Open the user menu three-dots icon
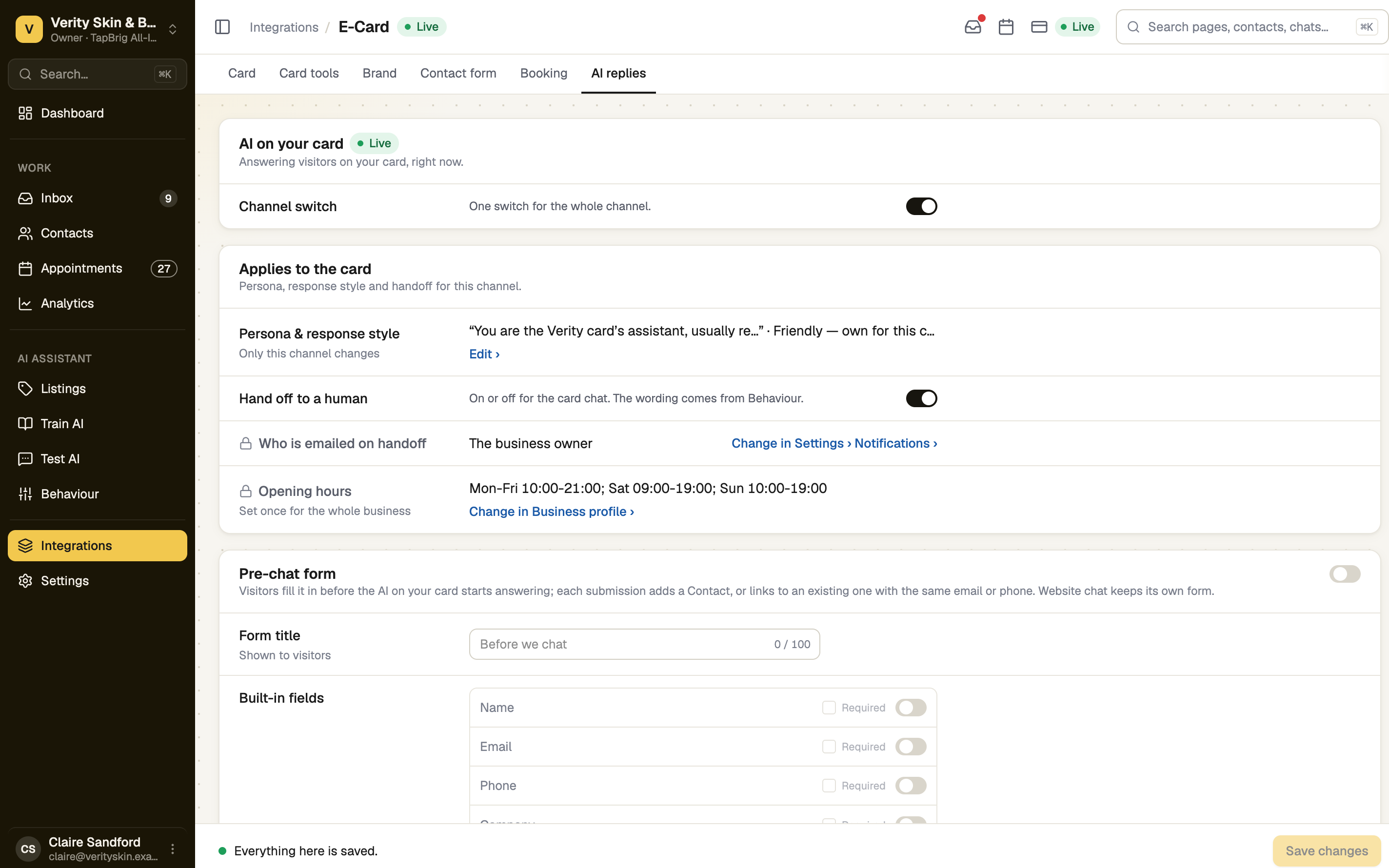The image size is (1389, 868). [173, 848]
